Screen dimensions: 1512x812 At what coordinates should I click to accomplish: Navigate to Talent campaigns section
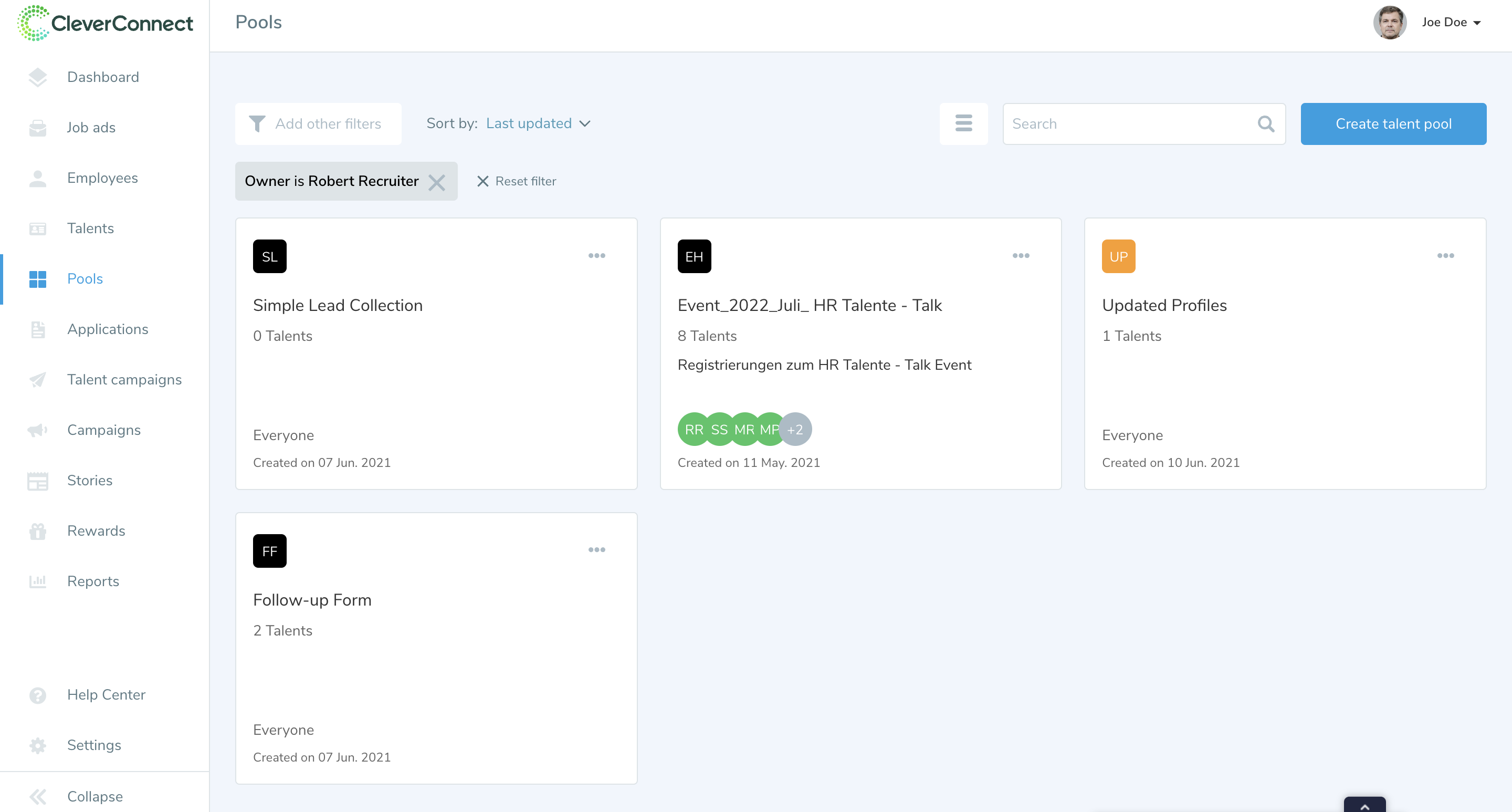[x=124, y=379]
